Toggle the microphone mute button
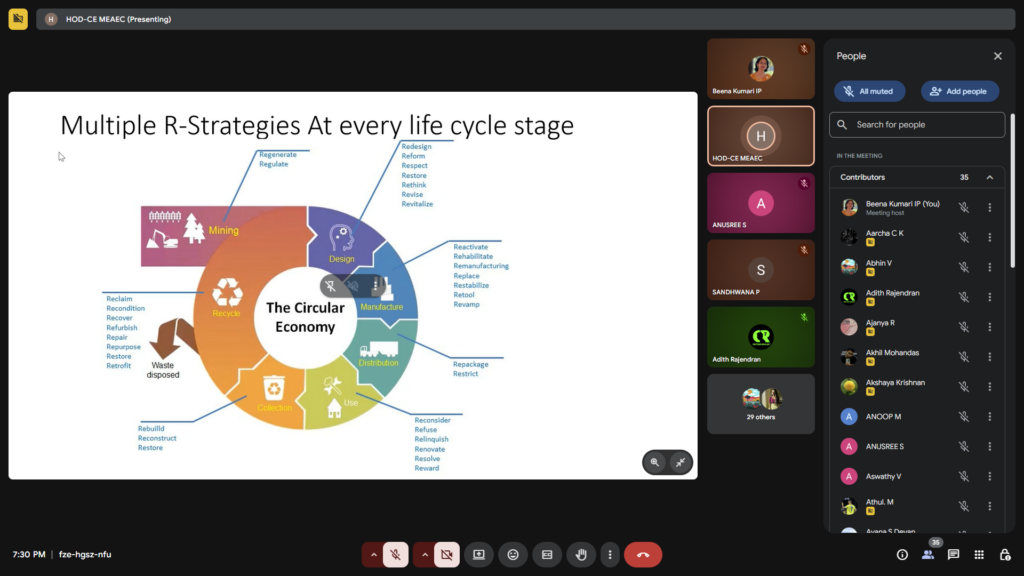 point(396,554)
